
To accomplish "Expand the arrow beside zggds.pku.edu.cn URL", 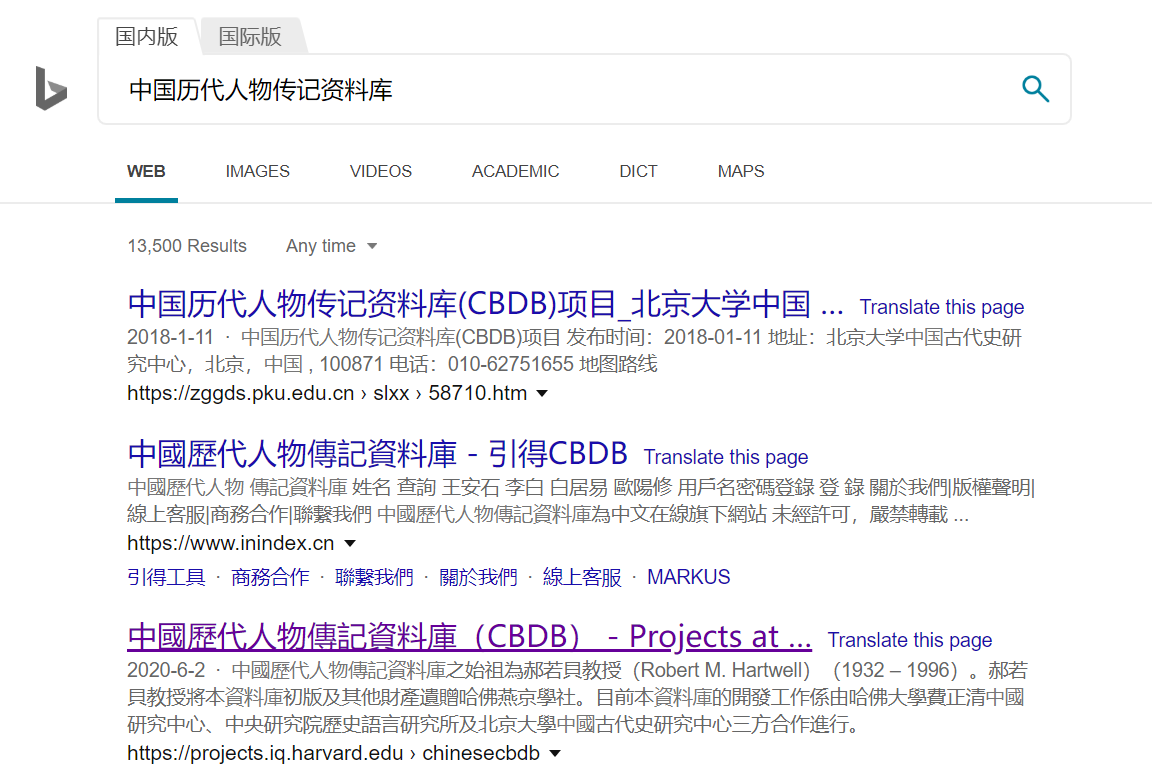I will [542, 394].
